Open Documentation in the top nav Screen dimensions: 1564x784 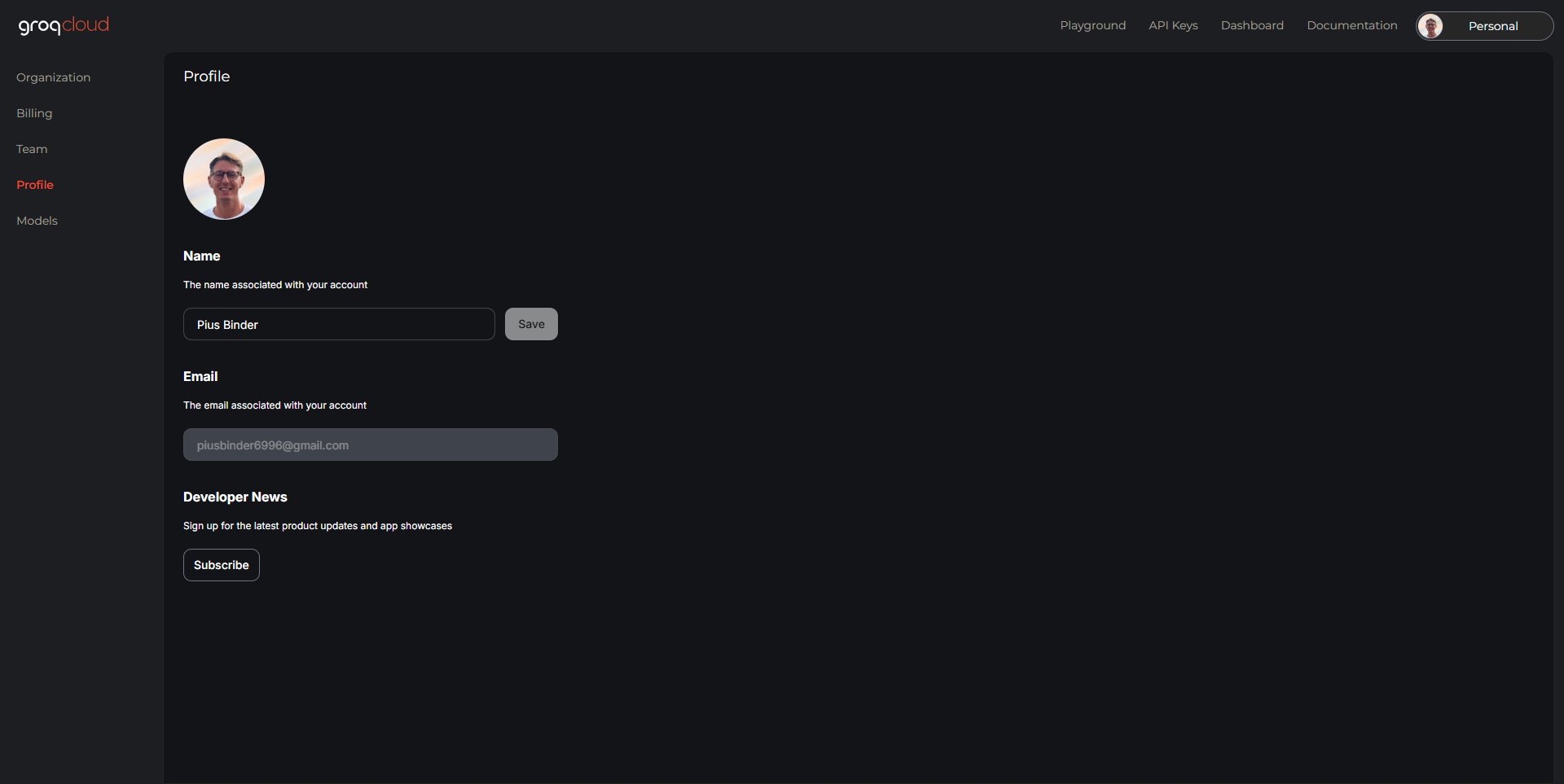tap(1351, 25)
